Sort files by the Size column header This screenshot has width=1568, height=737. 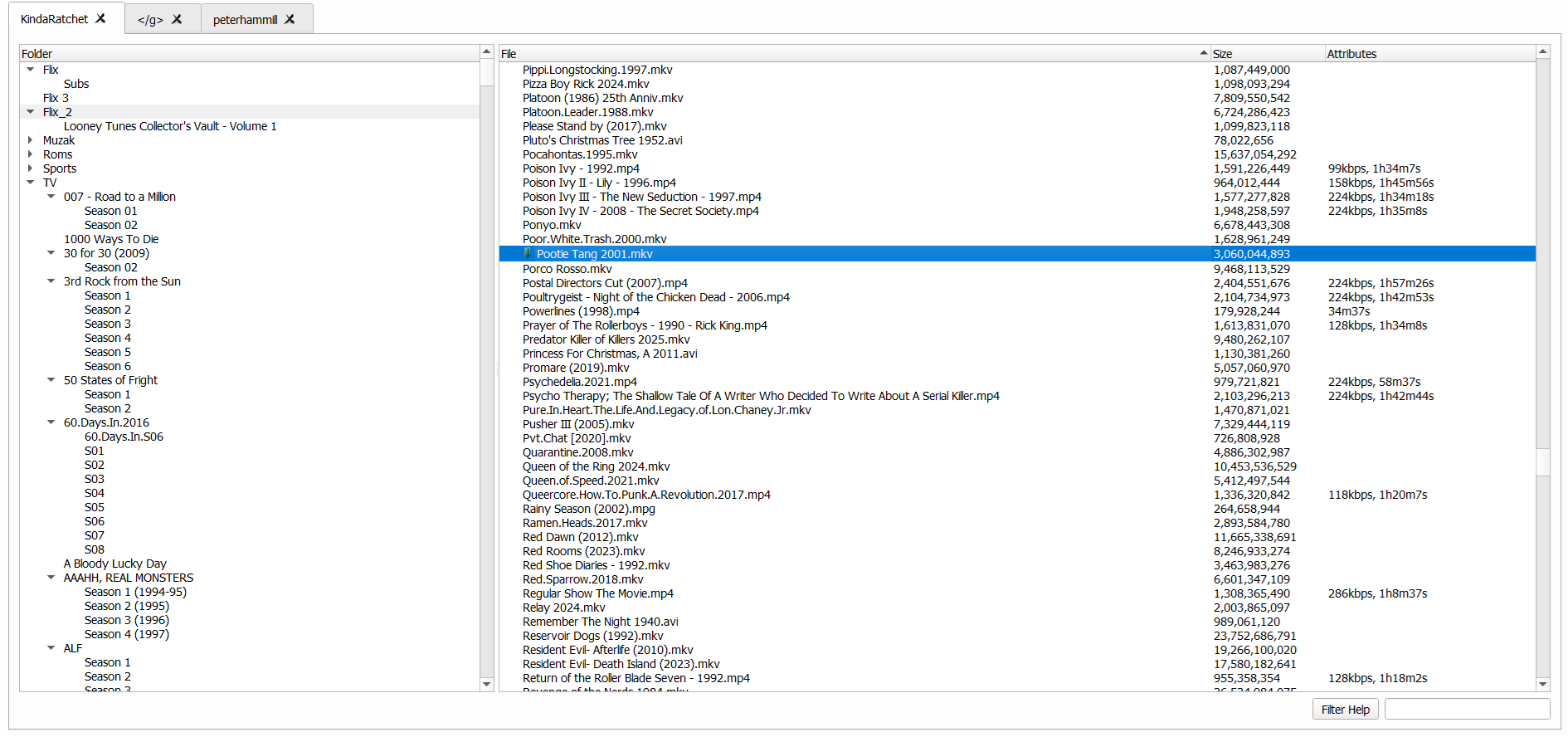(x=1267, y=54)
